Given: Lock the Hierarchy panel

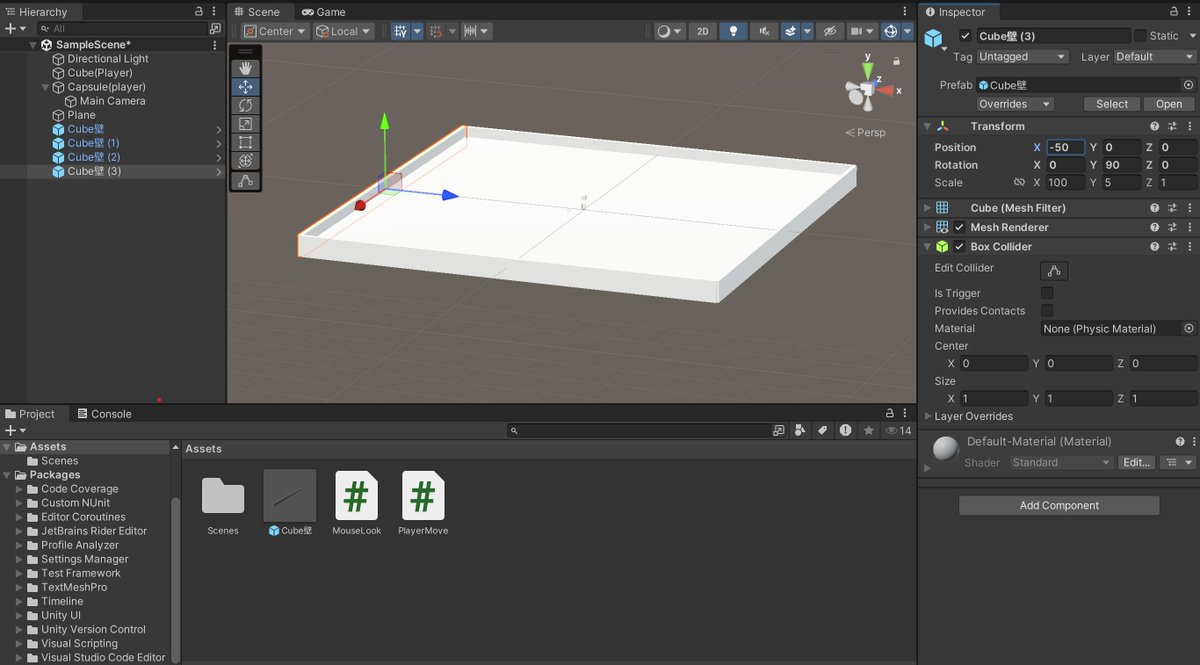Looking at the screenshot, I should coord(199,12).
